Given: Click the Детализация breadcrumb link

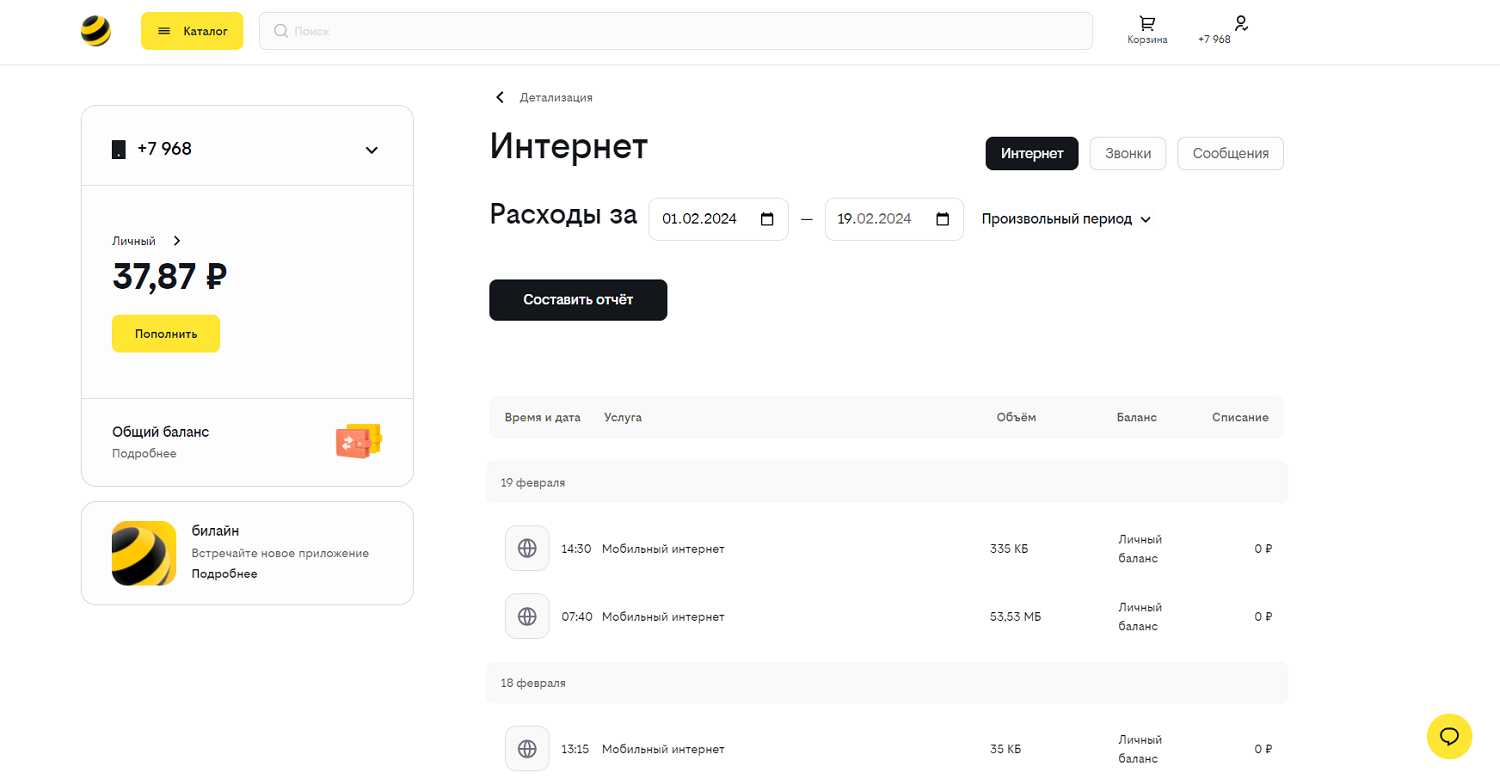Looking at the screenshot, I should click(x=556, y=97).
